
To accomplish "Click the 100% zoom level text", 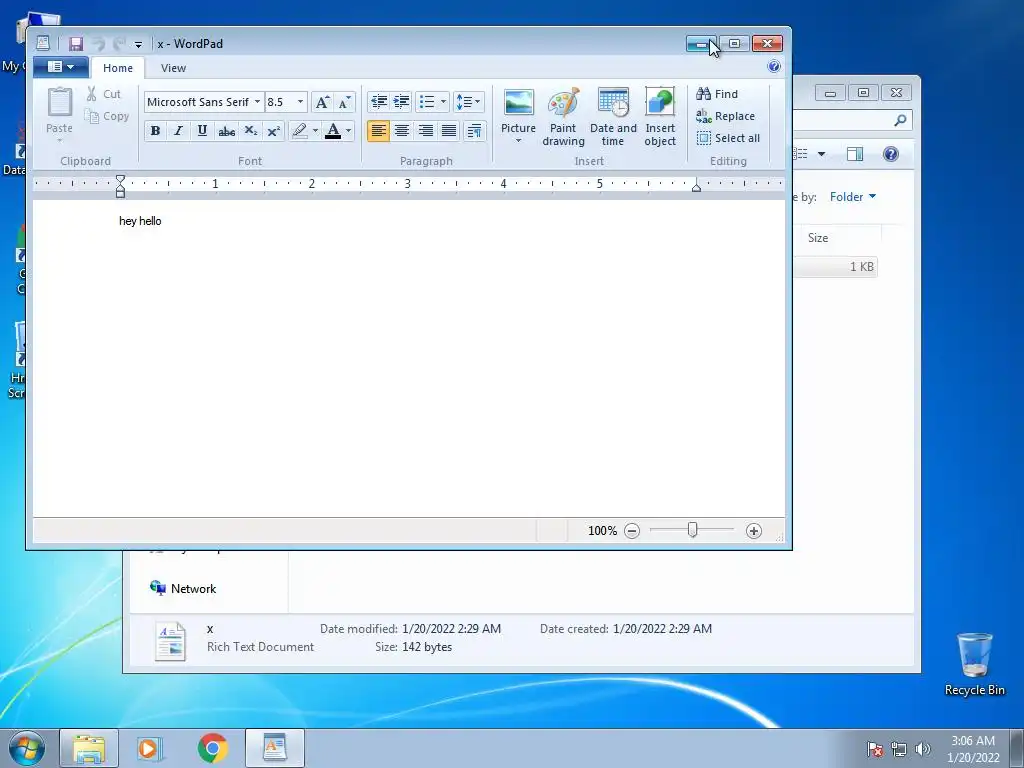I will 602,531.
